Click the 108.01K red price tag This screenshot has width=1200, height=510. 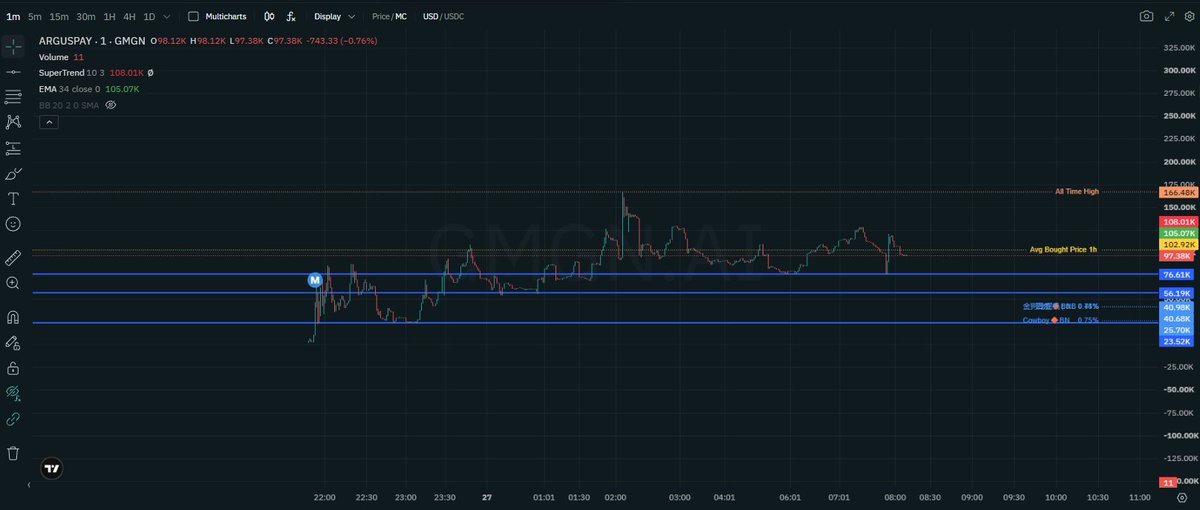coord(1177,221)
